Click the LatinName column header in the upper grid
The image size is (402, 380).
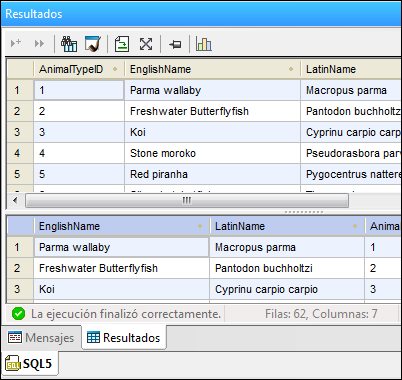(x=351, y=69)
